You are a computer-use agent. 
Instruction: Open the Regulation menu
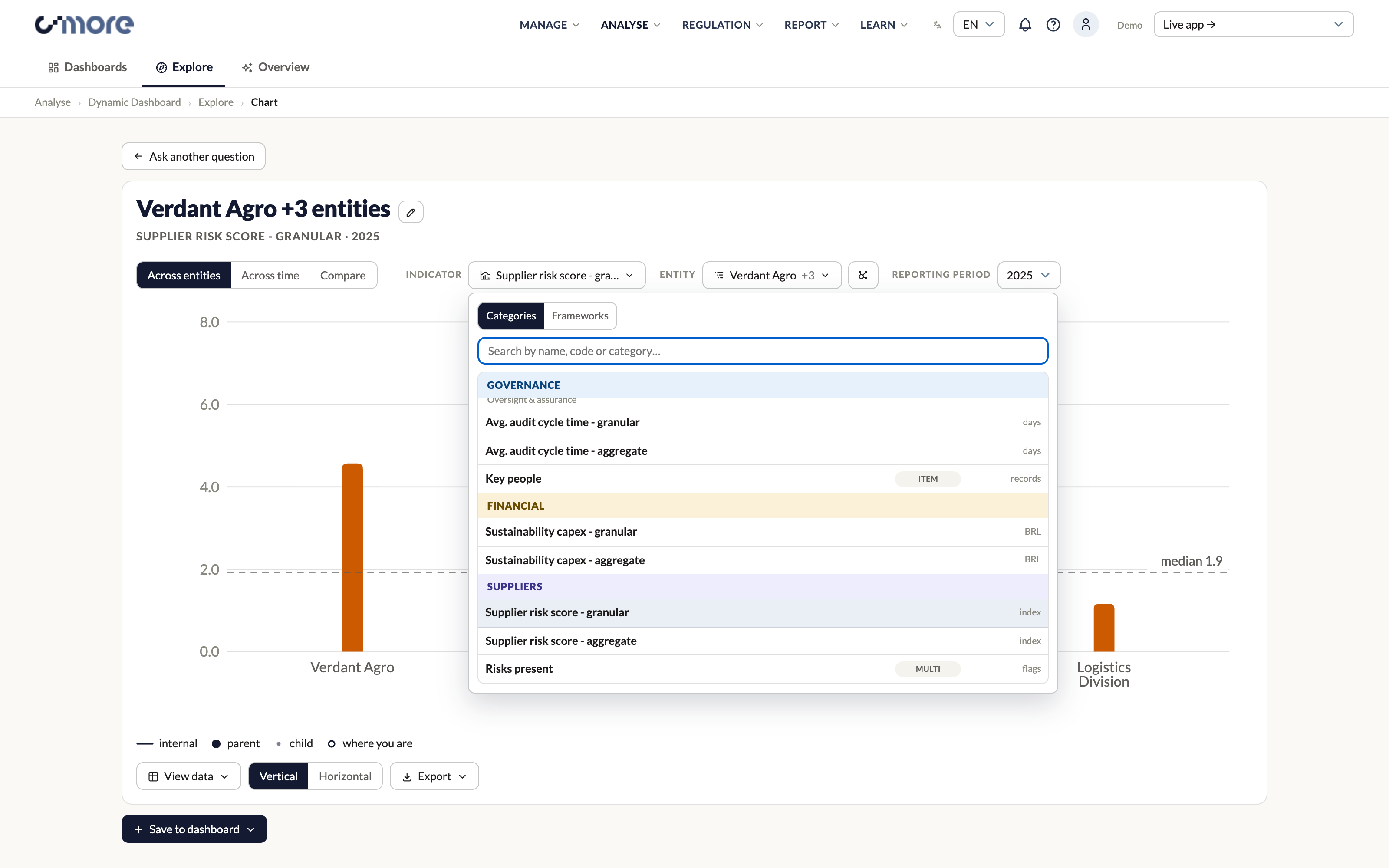point(722,25)
